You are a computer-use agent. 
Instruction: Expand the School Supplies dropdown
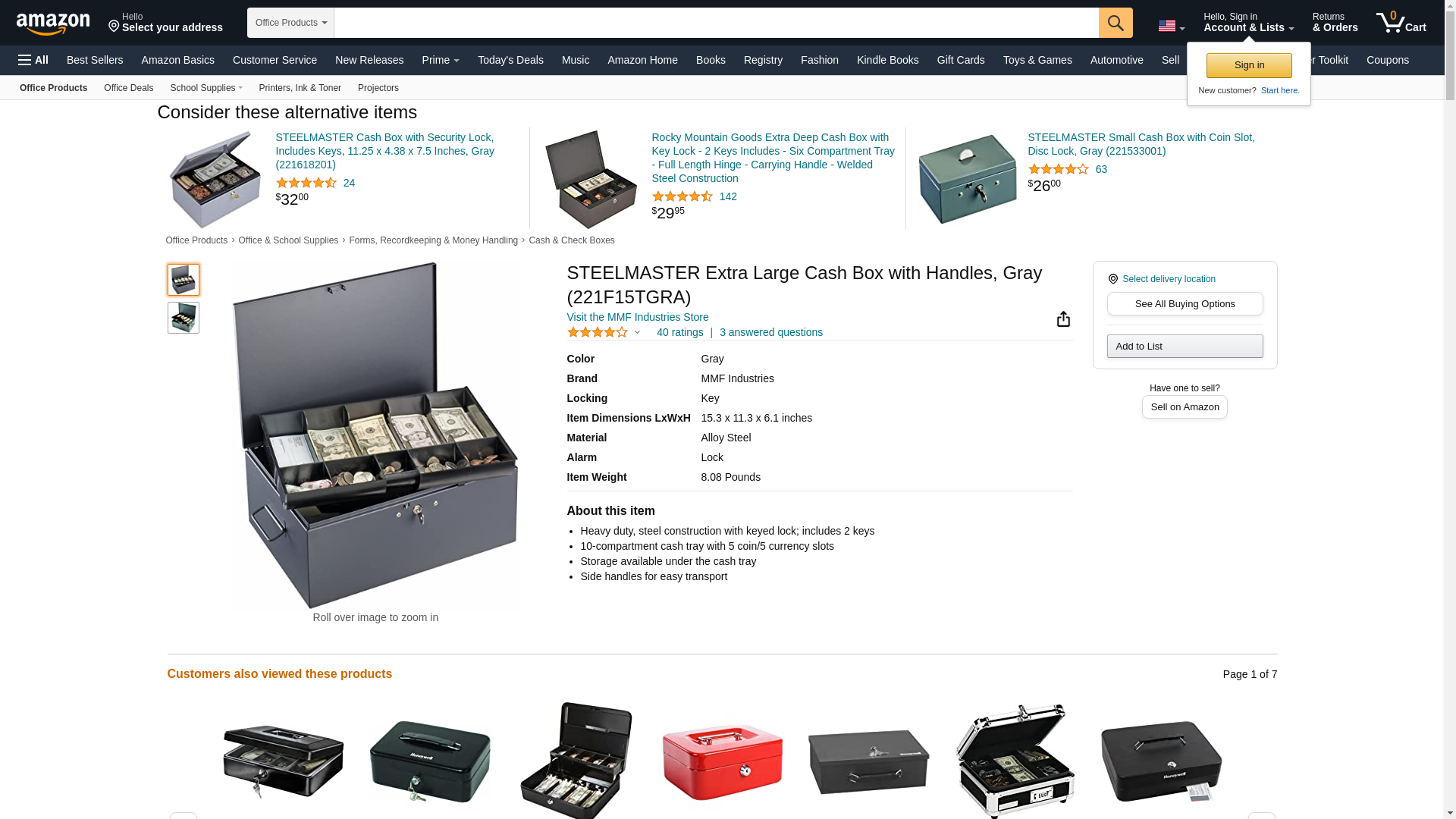click(x=206, y=88)
